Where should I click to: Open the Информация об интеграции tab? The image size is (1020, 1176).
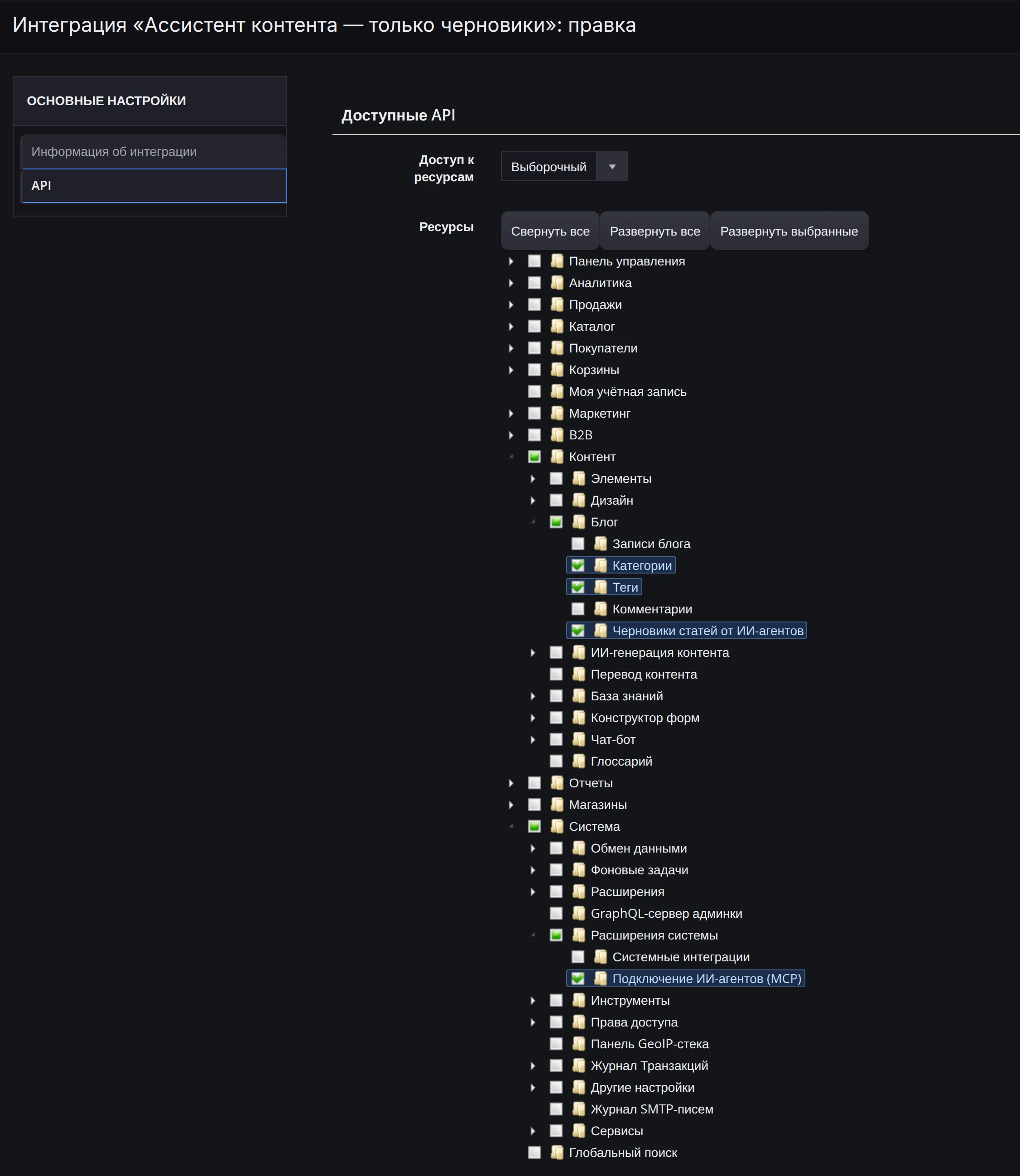[153, 151]
